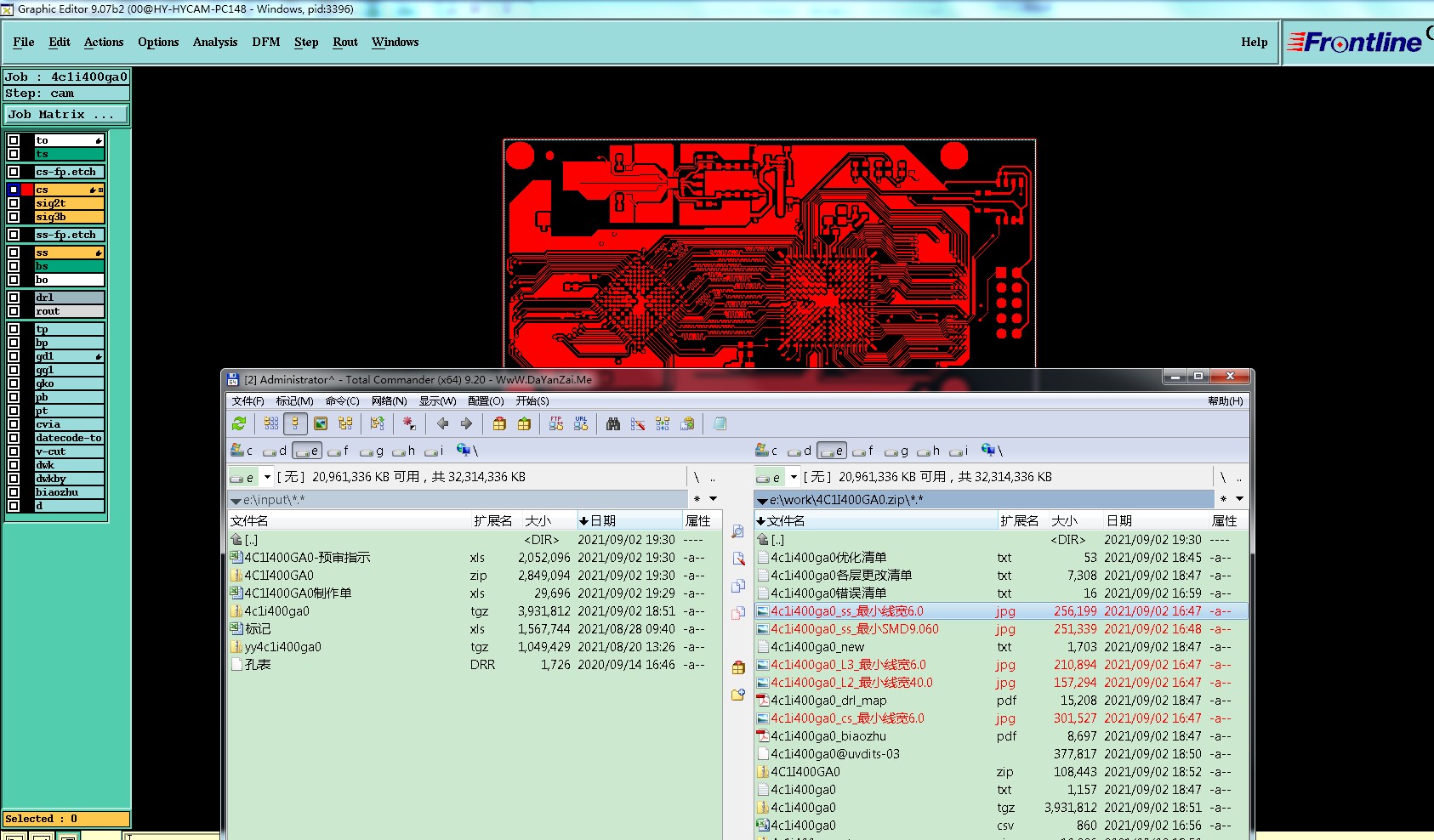Open the Actions menu

(x=104, y=42)
